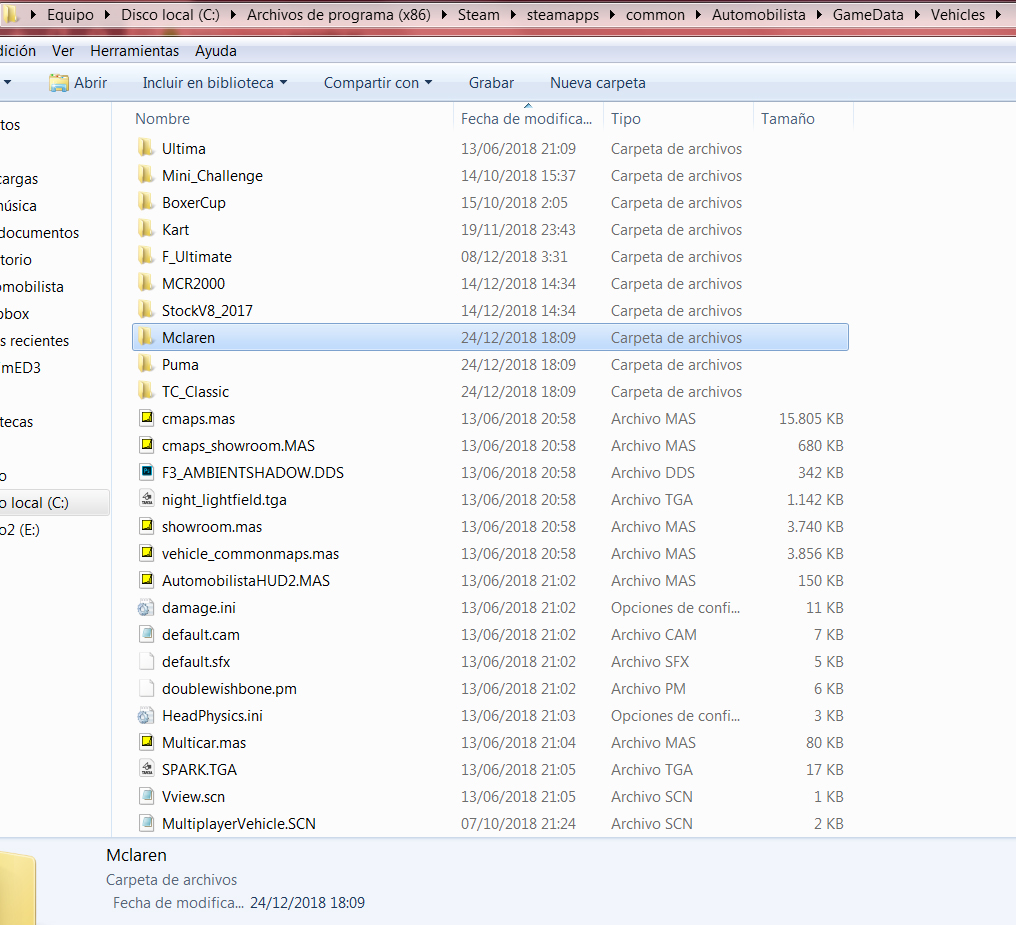The height and width of the screenshot is (925, 1016).
Task: Click the Nueva carpeta button
Action: (x=597, y=83)
